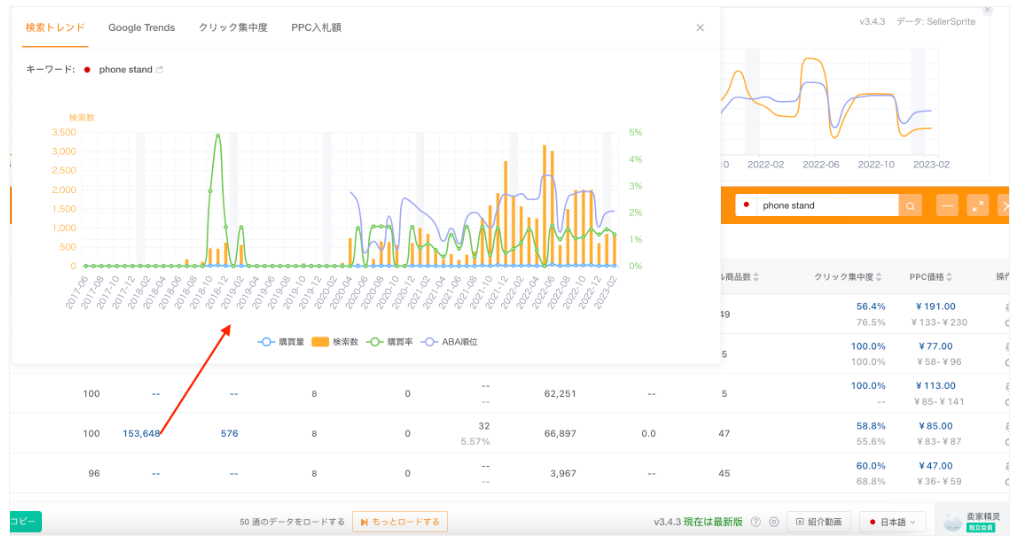The image size is (1026, 543).
Task: Click the orange search magnifier button
Action: (x=910, y=206)
